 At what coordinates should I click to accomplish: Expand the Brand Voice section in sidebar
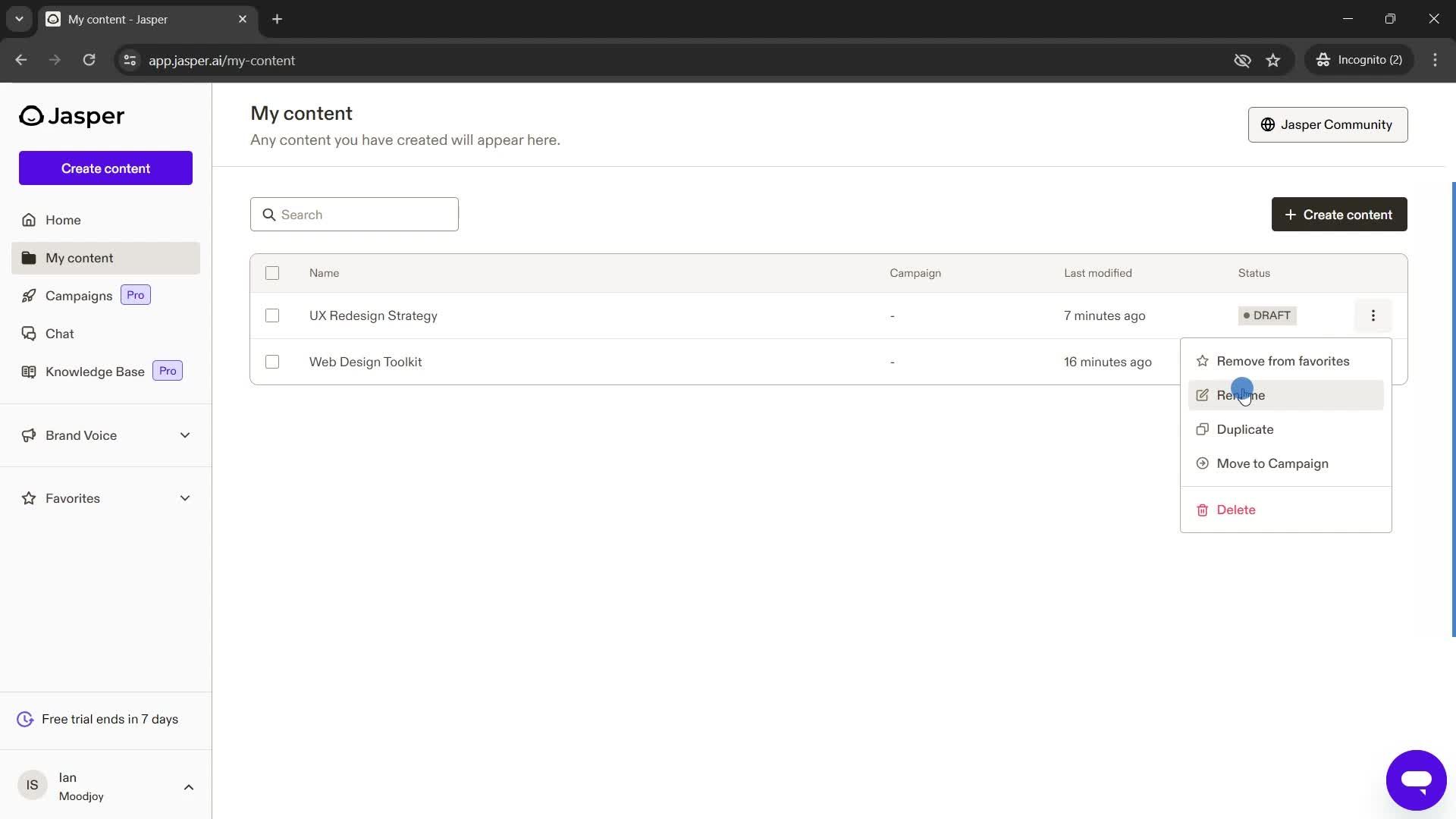[x=185, y=435]
